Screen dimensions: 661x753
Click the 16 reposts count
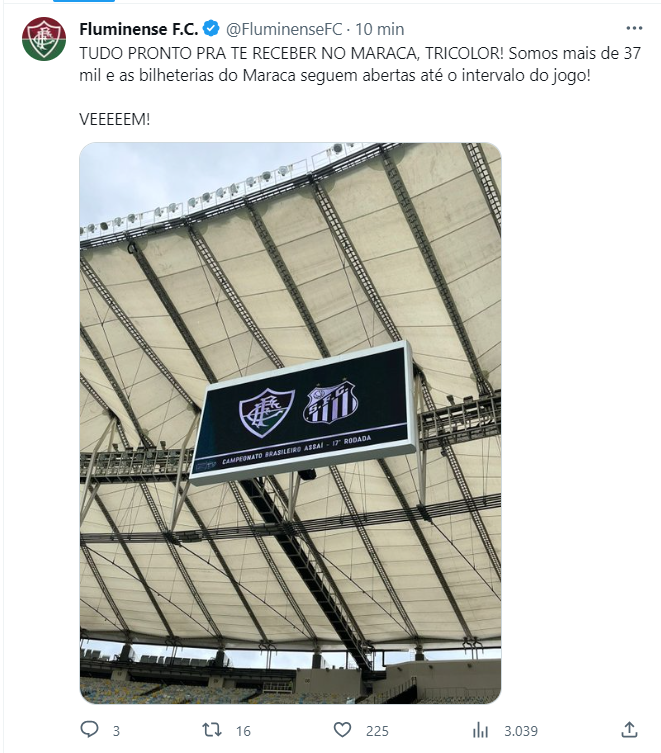[x=243, y=731]
